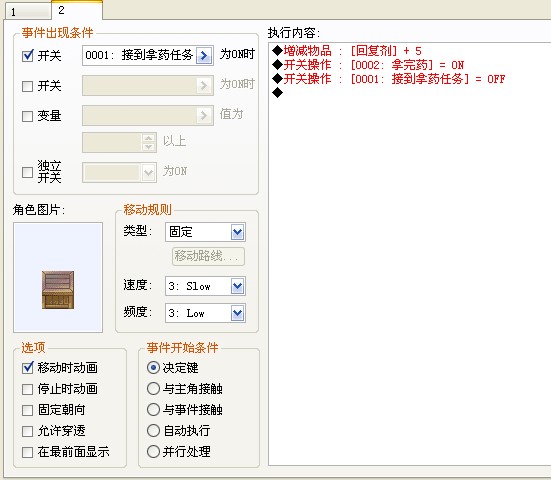Screen dimensions: 551x480
Task: Enable the 变量 condition checkbox
Action: [27, 116]
